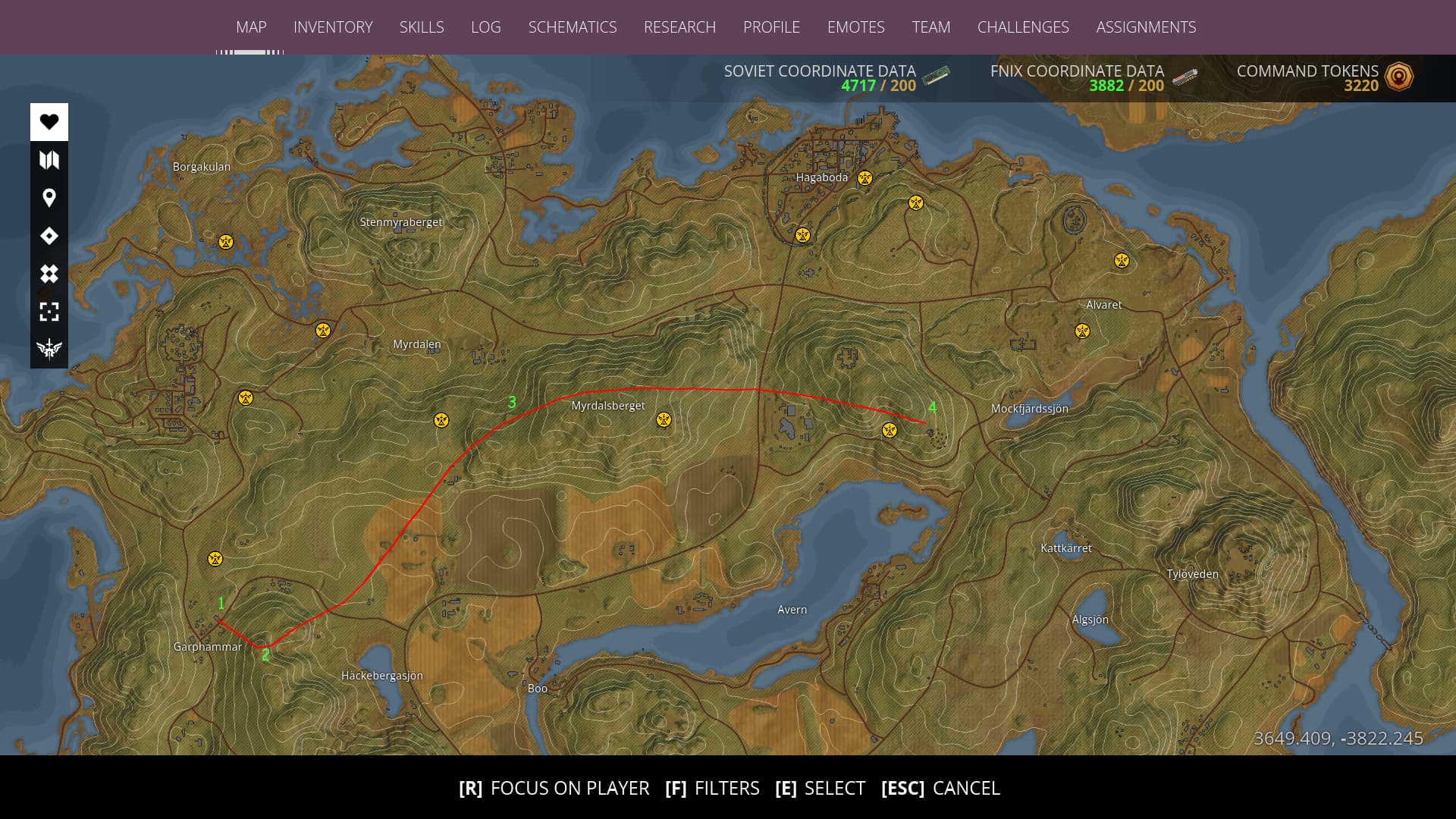This screenshot has width=1456, height=819.
Task: Click the Soviet coordinate data chip icon
Action: 936,76
